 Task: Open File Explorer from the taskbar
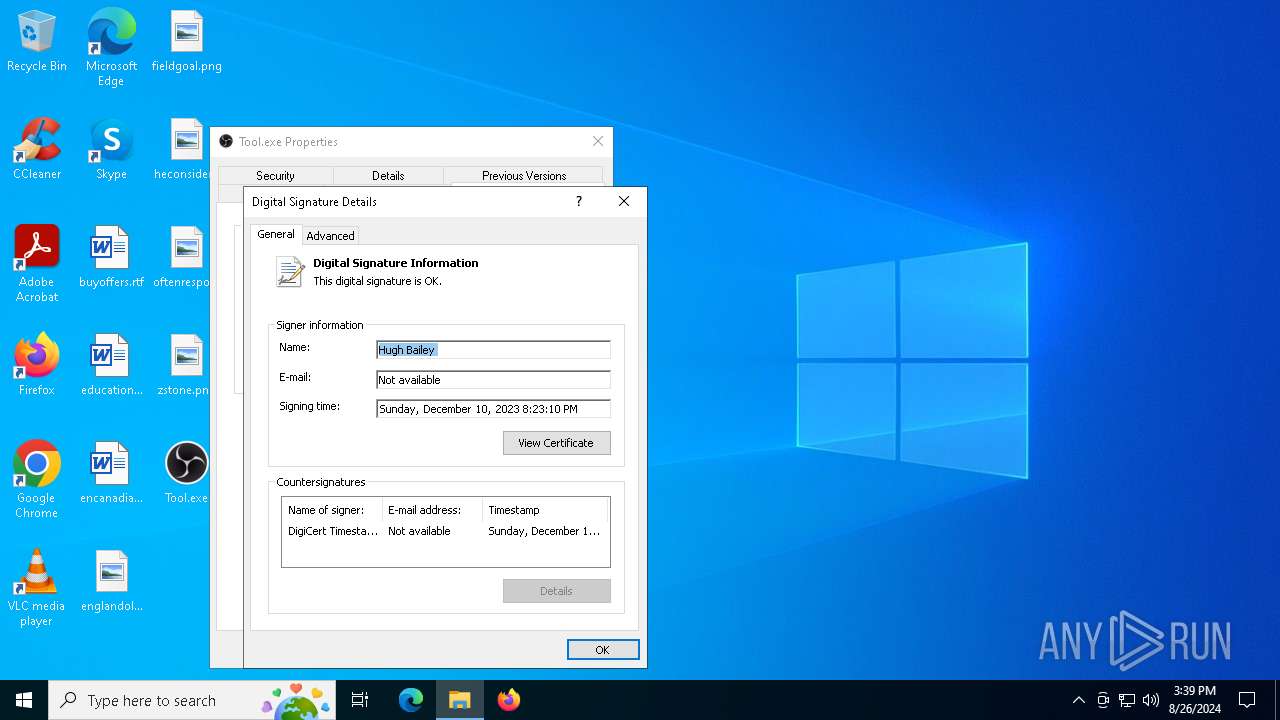click(460, 700)
